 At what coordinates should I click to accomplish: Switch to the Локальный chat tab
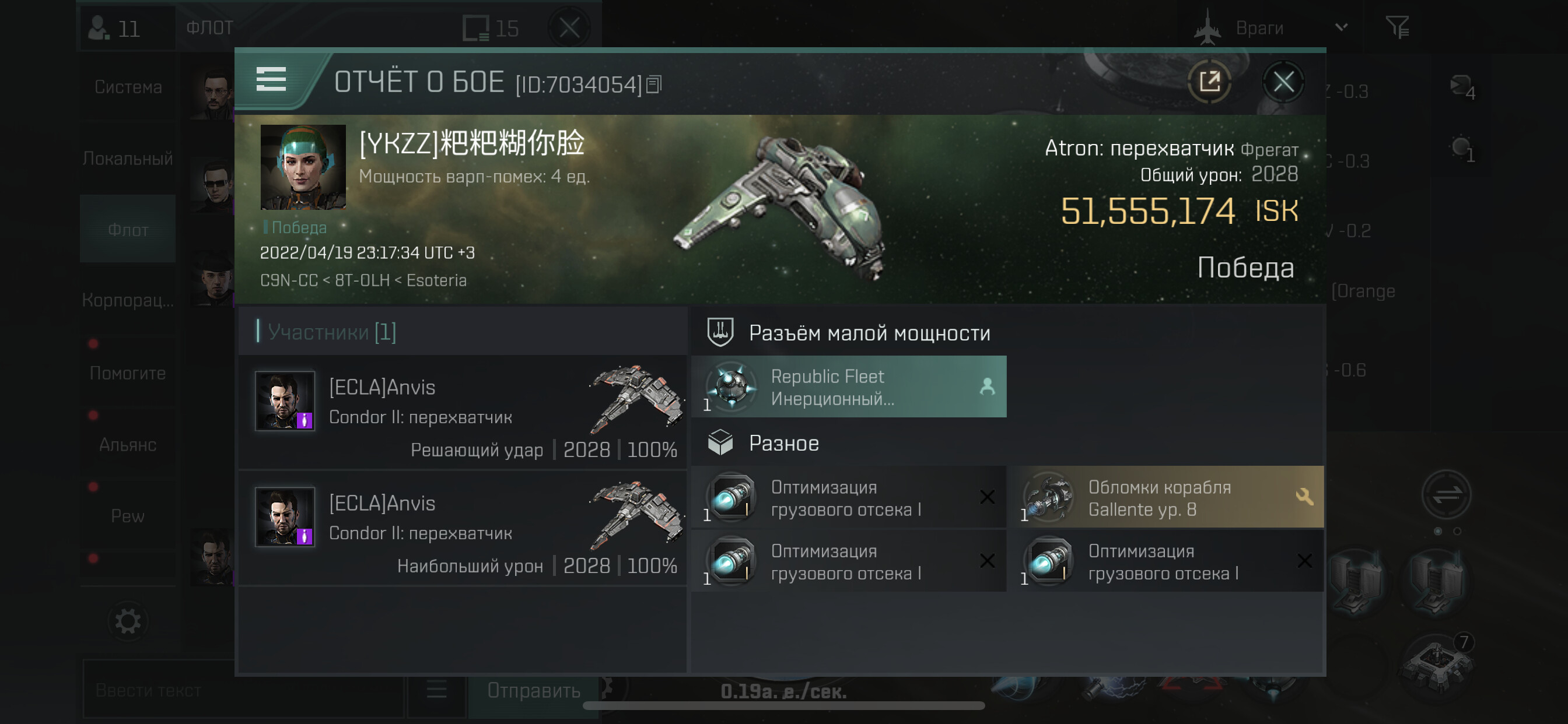click(128, 158)
